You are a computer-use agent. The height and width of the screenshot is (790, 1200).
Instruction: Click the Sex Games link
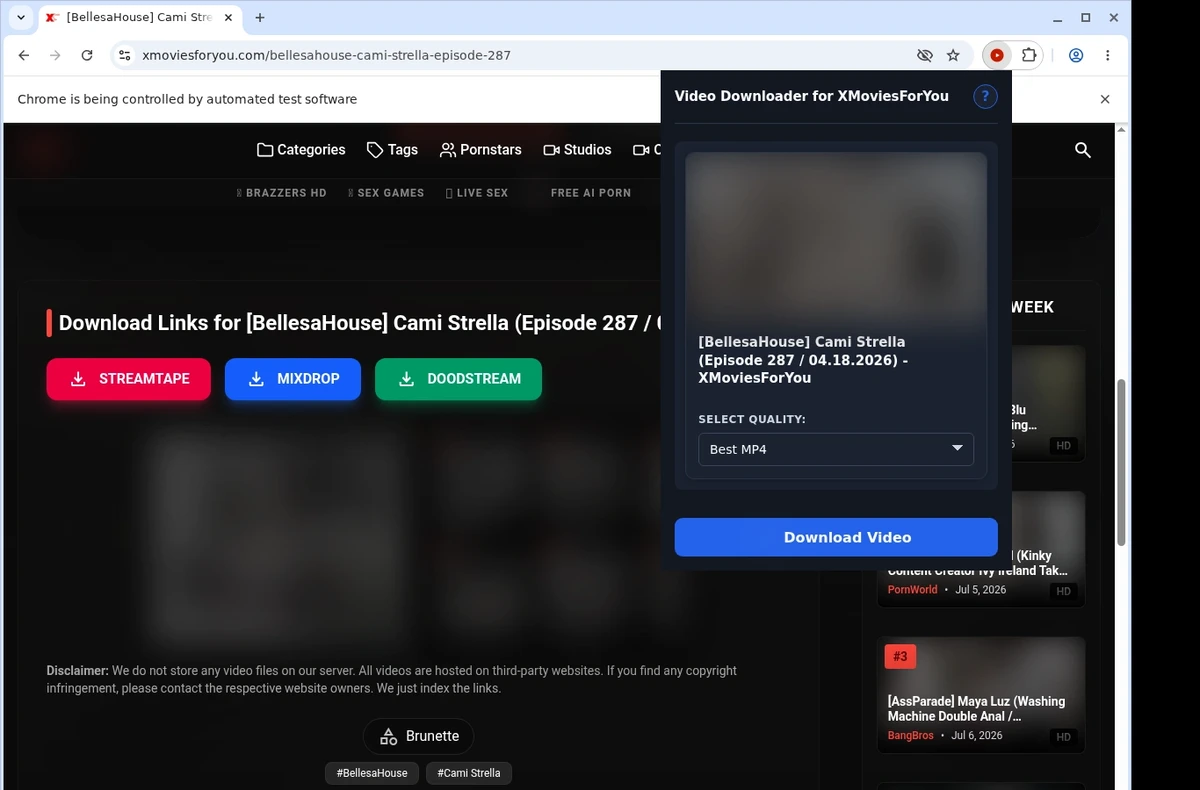coord(386,193)
